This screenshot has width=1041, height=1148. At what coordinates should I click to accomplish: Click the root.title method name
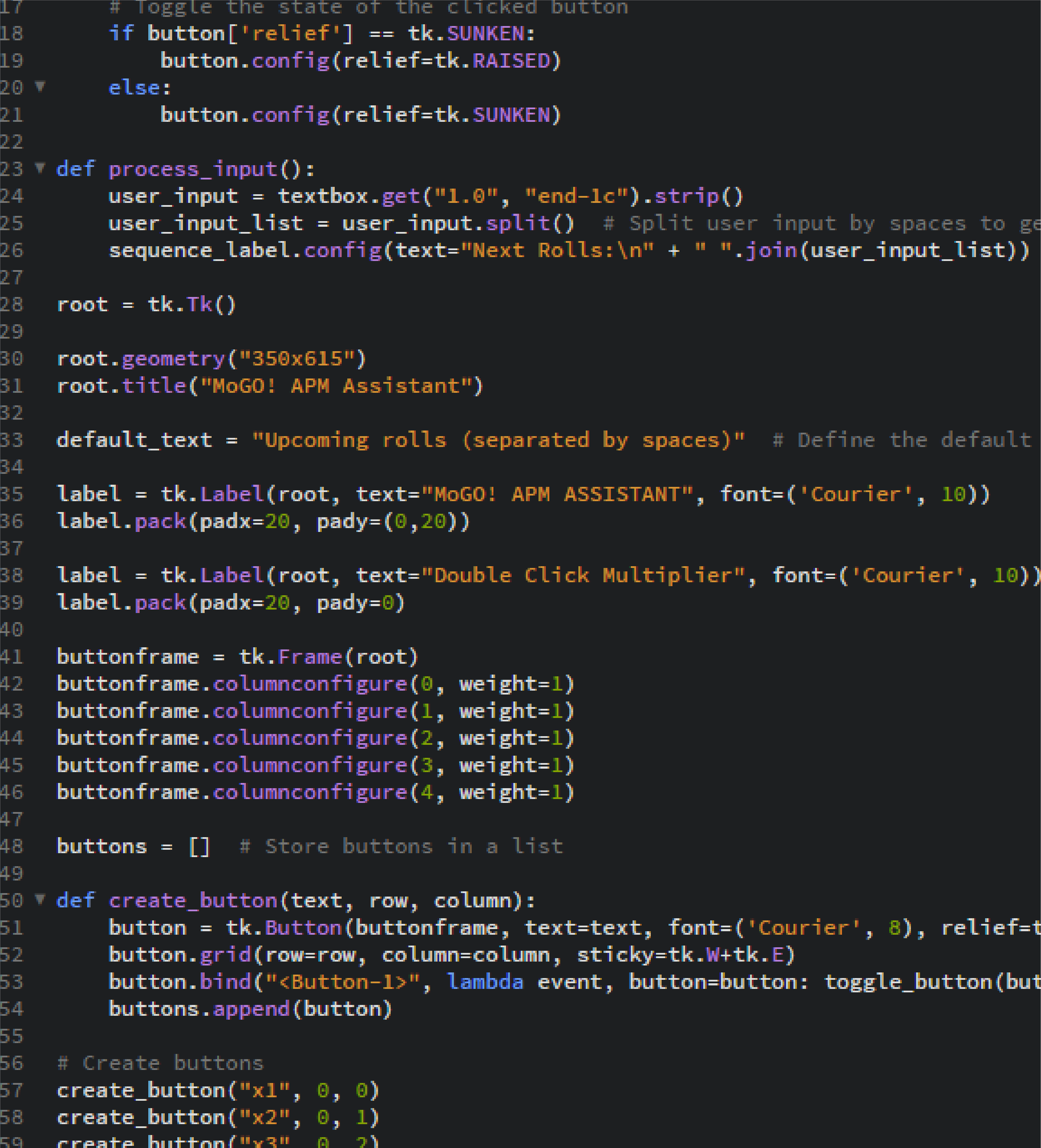click(154, 386)
